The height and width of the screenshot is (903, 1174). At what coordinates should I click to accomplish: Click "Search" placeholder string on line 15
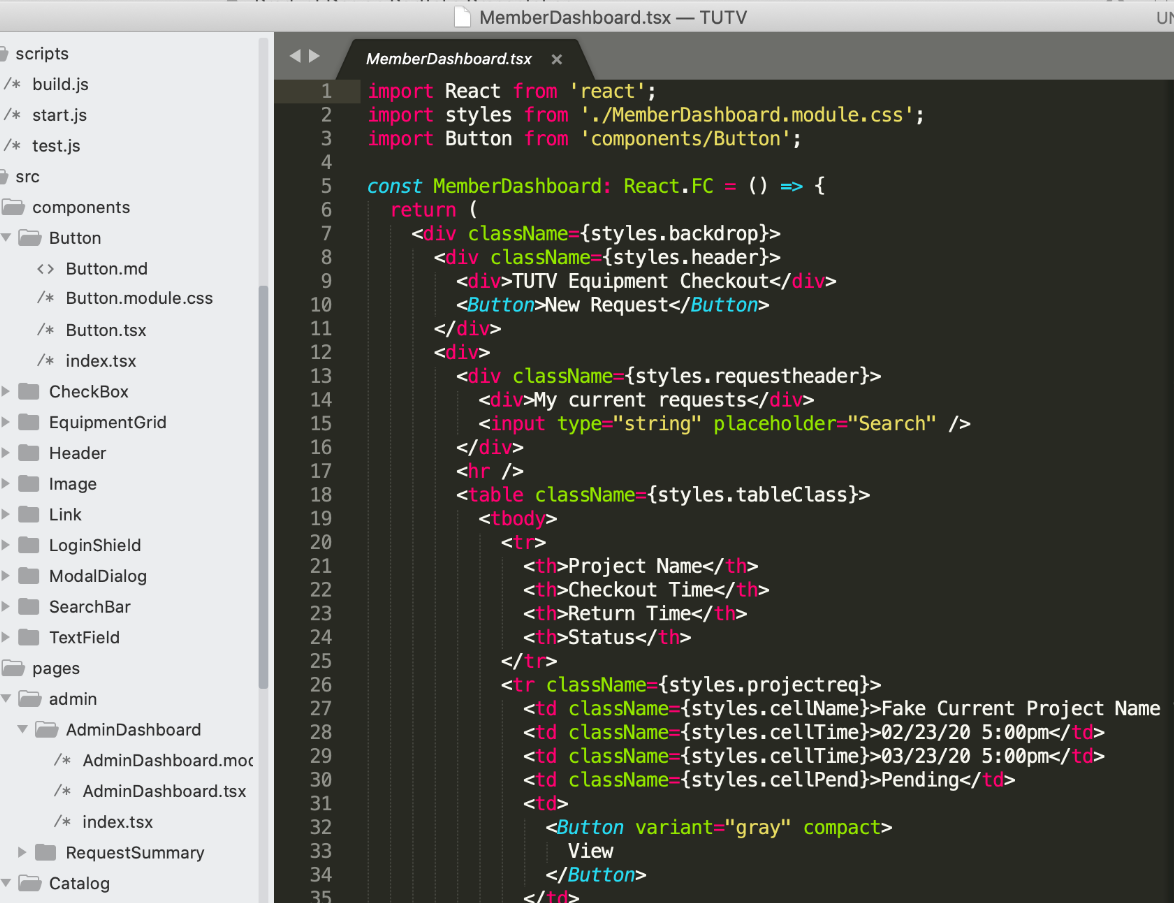click(892, 423)
